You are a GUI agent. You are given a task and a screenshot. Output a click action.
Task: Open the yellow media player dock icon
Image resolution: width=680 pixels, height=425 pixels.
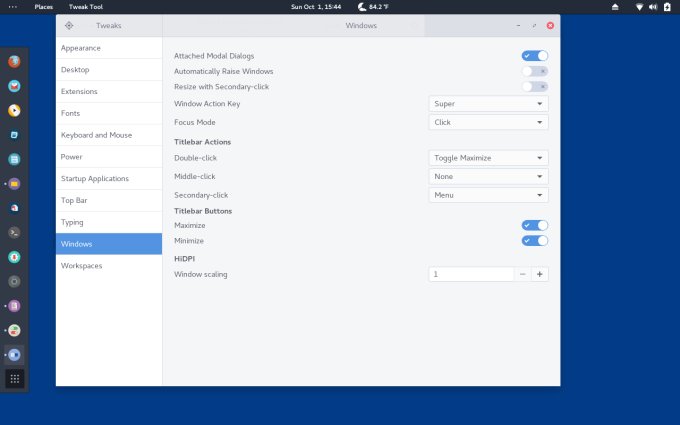coord(14,111)
